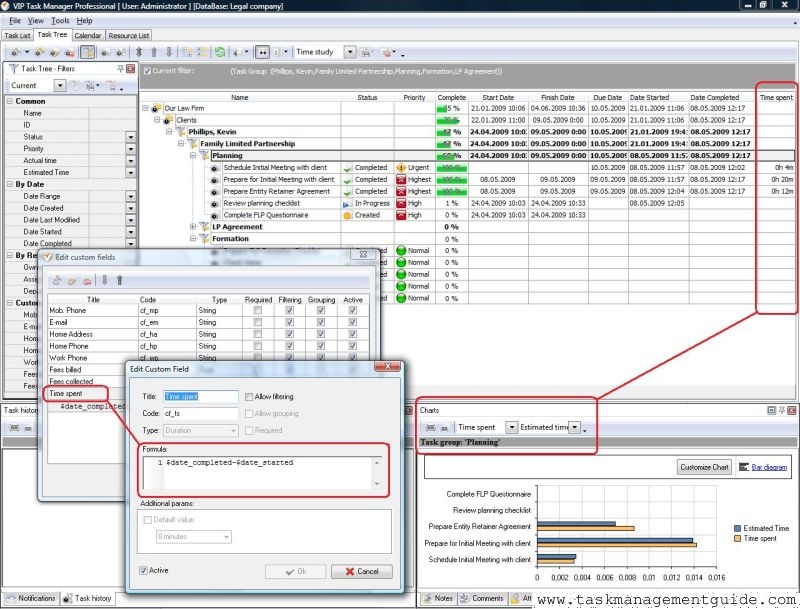Click Cancel in Edit Custom Field dialog
The height and width of the screenshot is (609, 800).
coord(362,571)
